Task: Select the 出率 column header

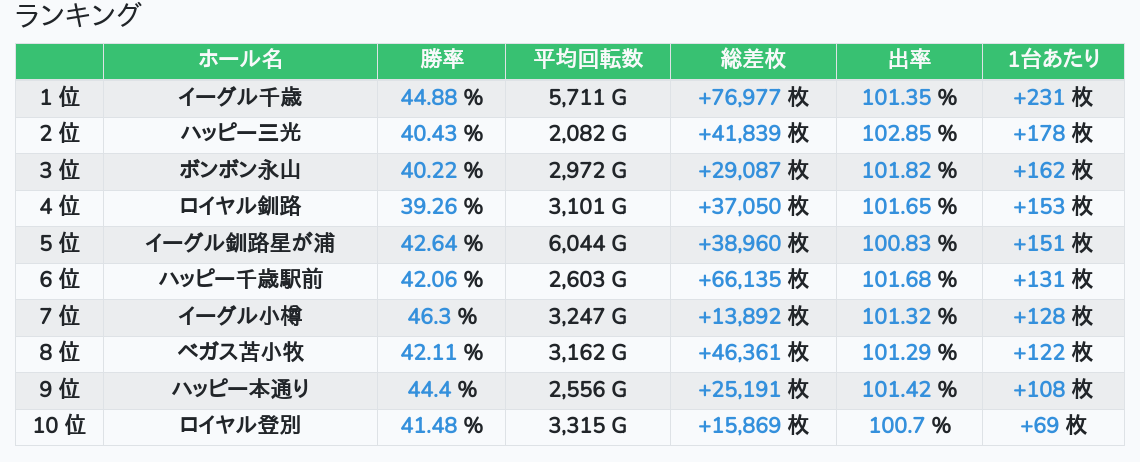Action: 909,60
